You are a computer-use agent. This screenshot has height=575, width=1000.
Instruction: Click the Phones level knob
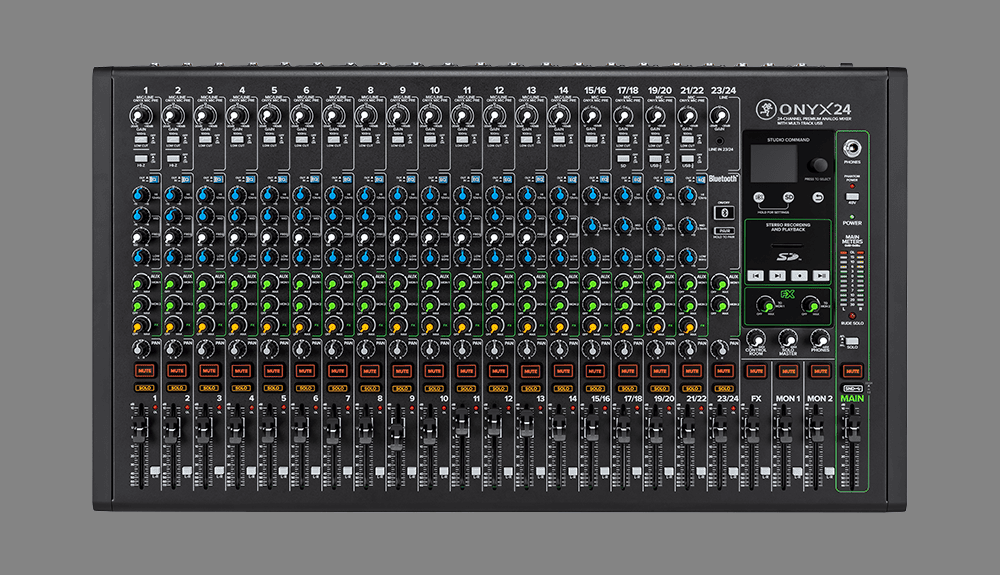click(820, 338)
